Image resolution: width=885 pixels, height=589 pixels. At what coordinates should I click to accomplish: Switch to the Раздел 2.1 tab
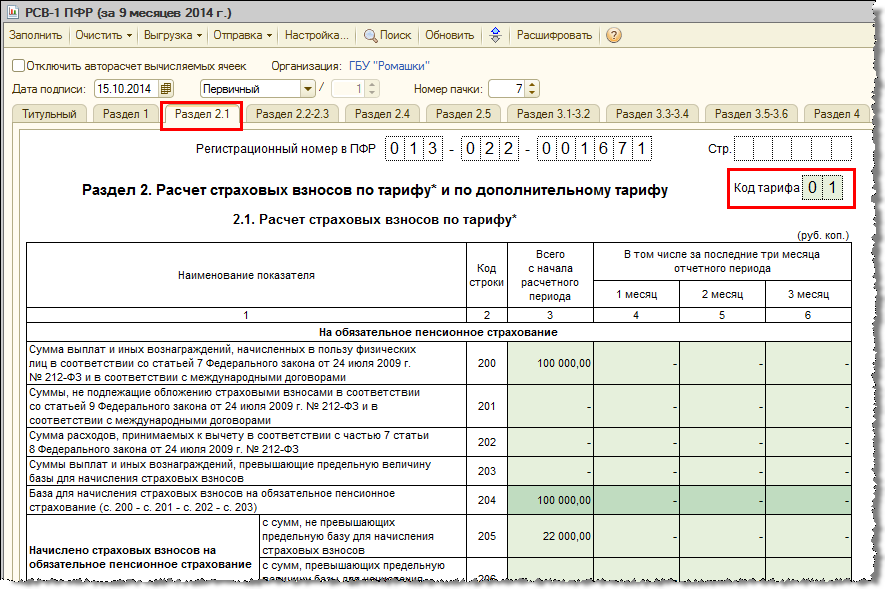(x=202, y=114)
